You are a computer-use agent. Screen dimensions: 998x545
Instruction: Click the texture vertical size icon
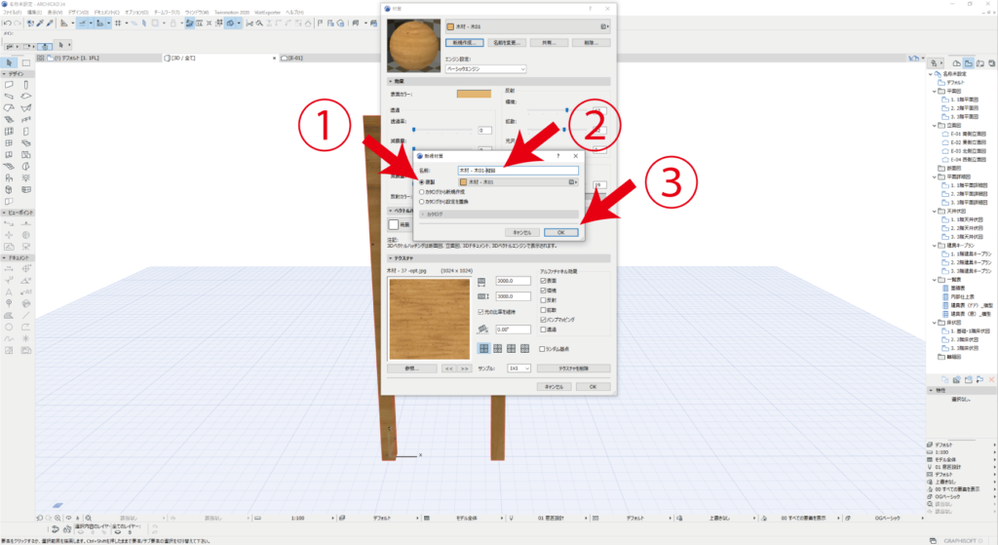click(482, 296)
